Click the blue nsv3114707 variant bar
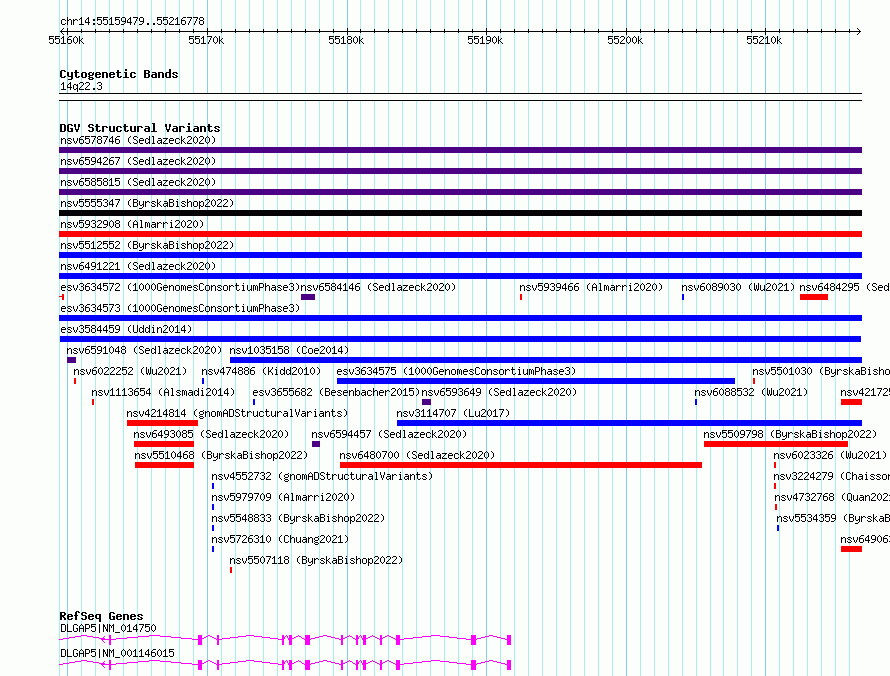 click(x=629, y=423)
